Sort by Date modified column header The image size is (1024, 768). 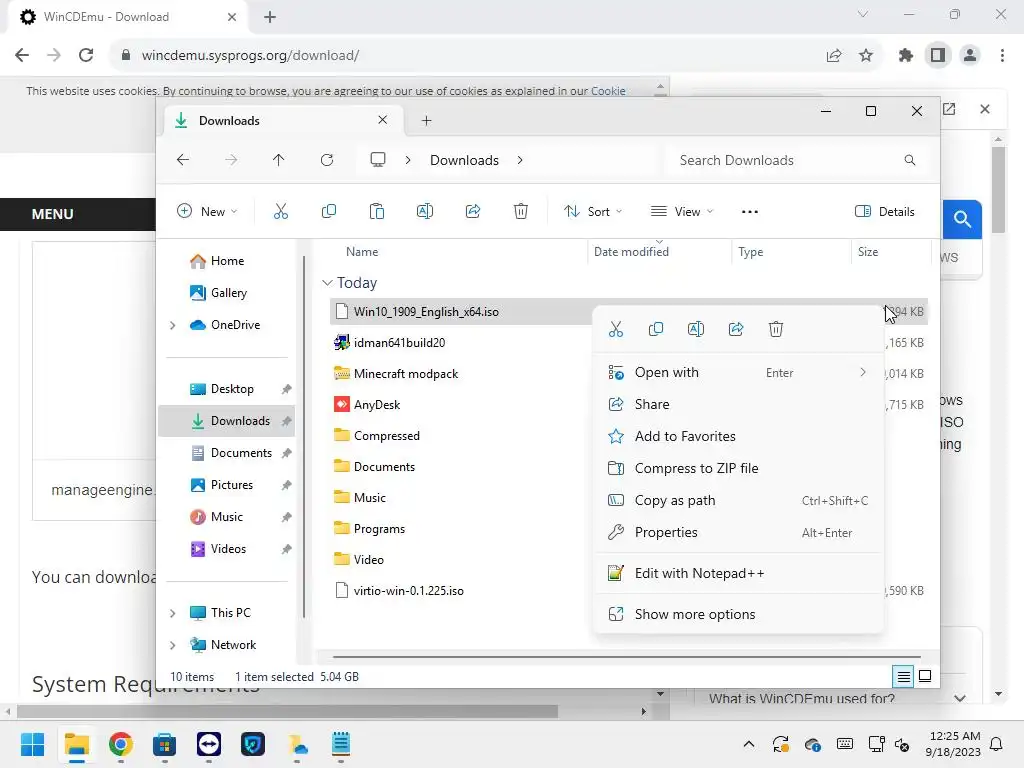[x=632, y=251]
